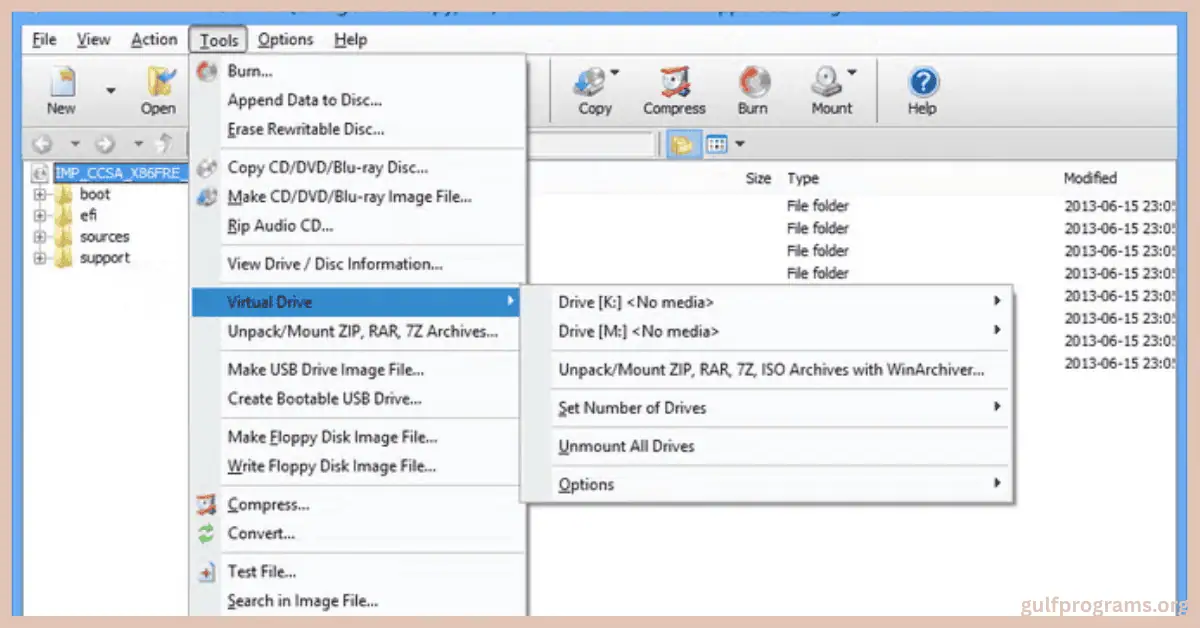The height and width of the screenshot is (628, 1200).
Task: Click the Copy toolbar icon
Action: coord(594,90)
